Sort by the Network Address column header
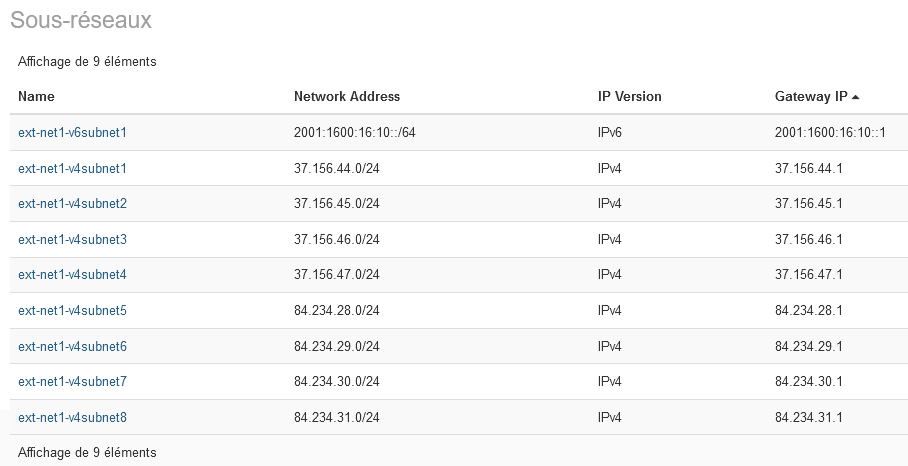The height and width of the screenshot is (466, 908). point(346,97)
